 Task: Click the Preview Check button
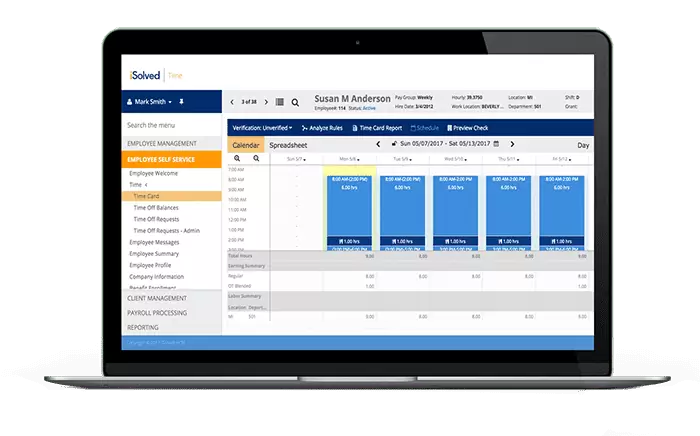point(468,128)
